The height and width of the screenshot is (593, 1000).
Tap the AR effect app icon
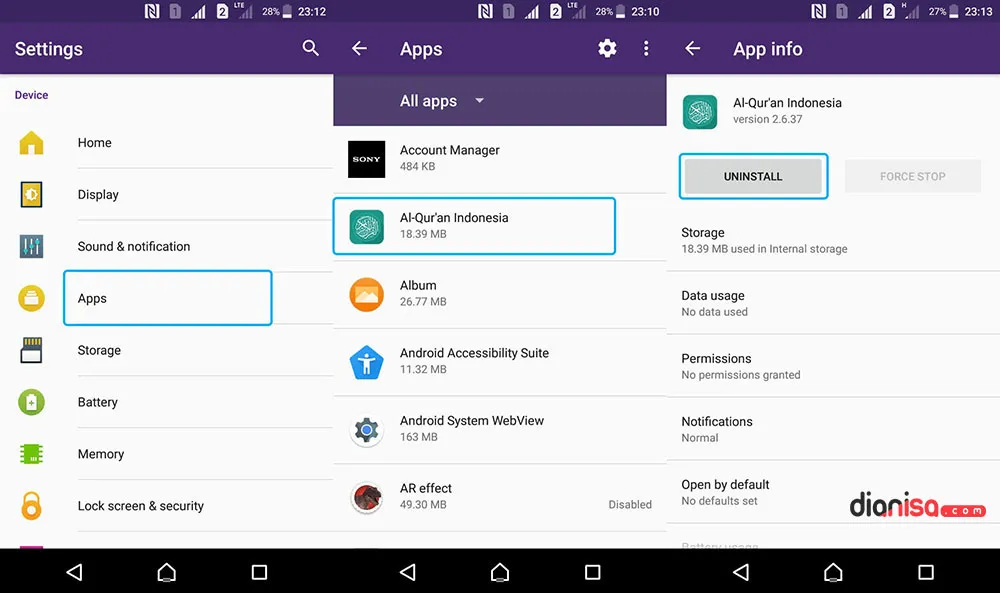366,497
